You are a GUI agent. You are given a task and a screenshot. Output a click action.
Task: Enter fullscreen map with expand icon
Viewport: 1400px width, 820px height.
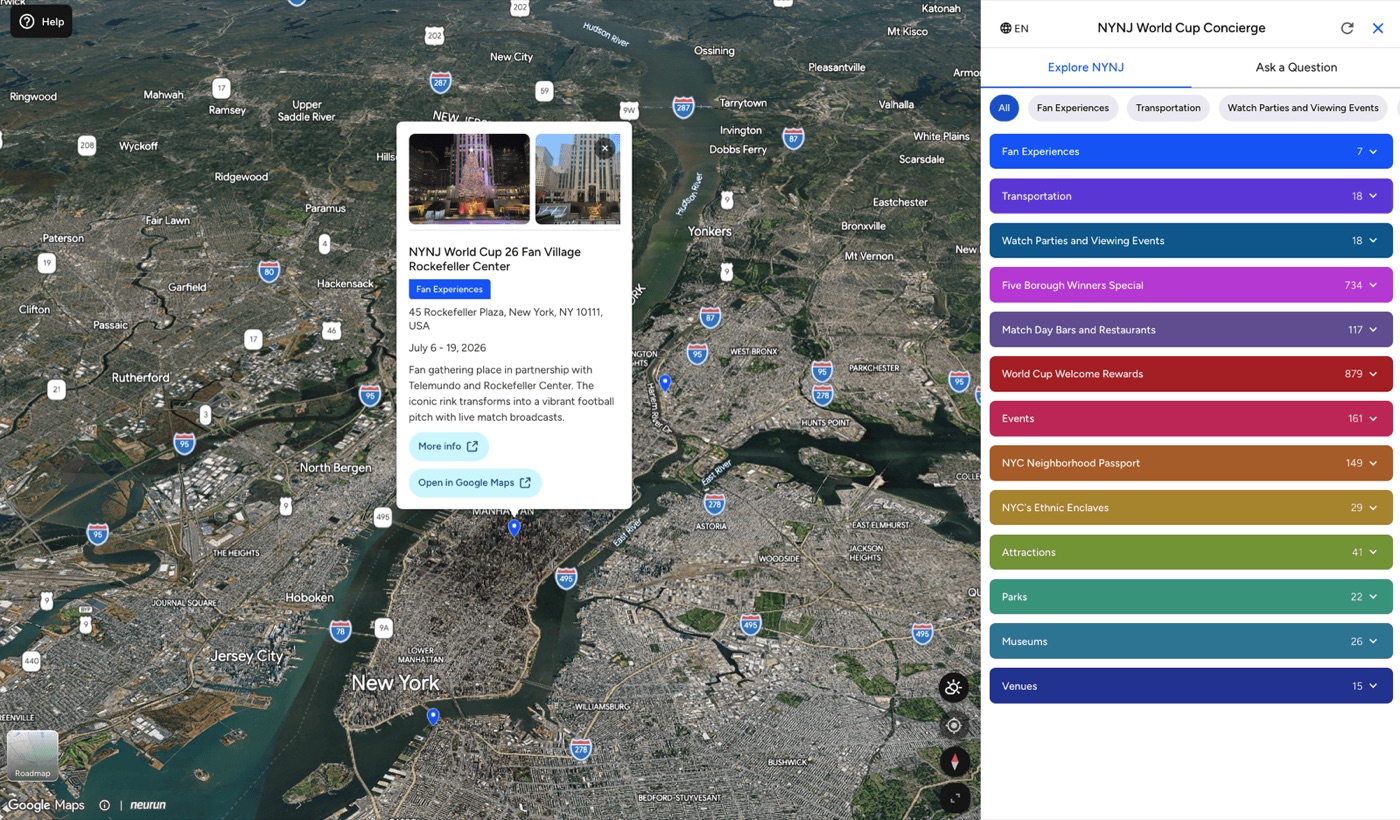tap(954, 798)
